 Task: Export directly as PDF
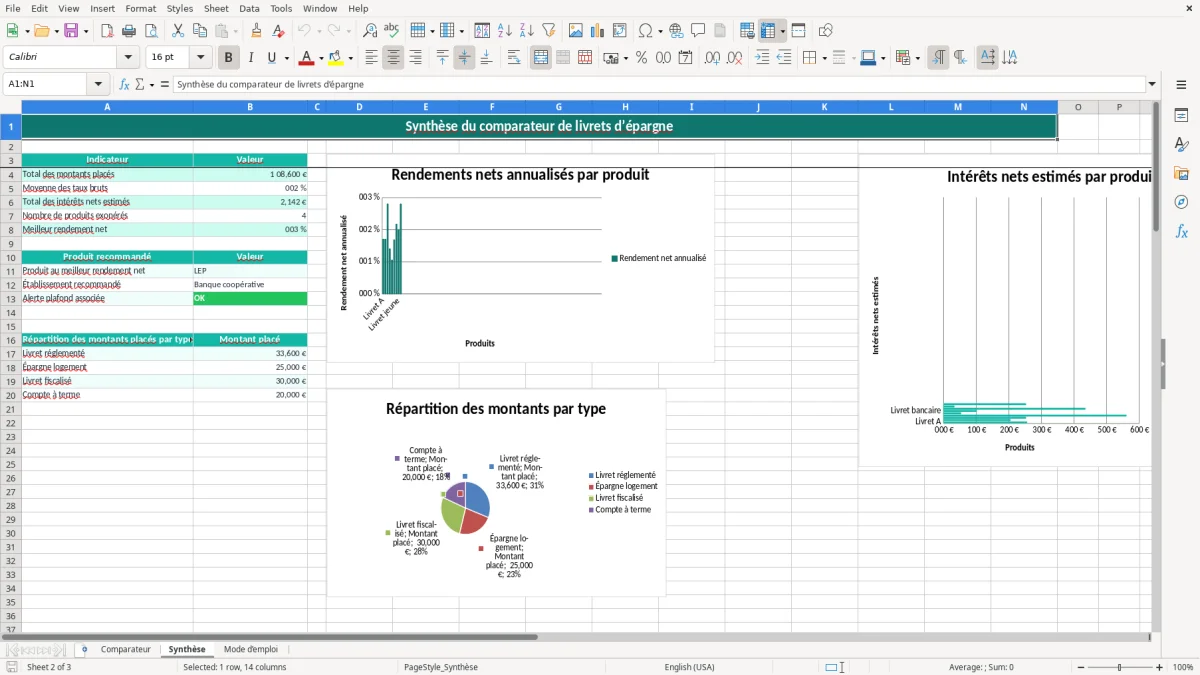tap(107, 31)
